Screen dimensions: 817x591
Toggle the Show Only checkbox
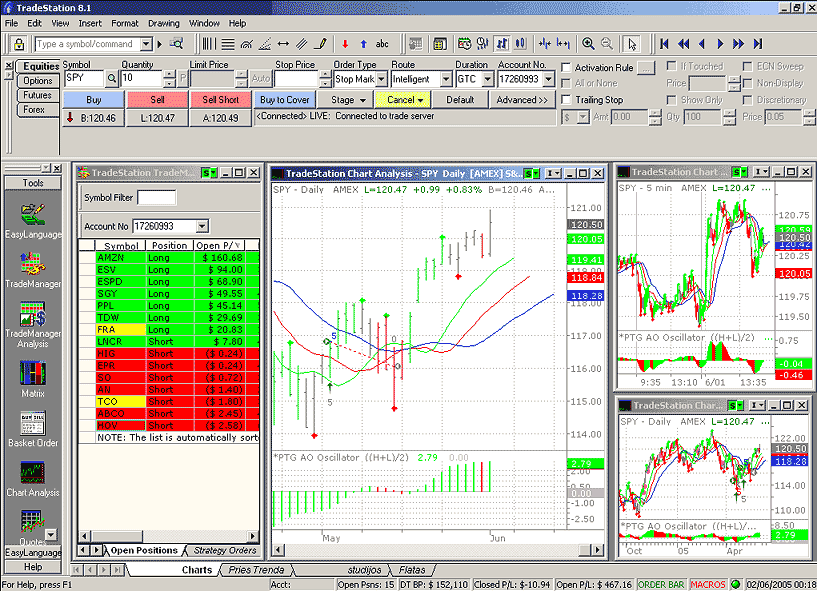tap(672, 100)
